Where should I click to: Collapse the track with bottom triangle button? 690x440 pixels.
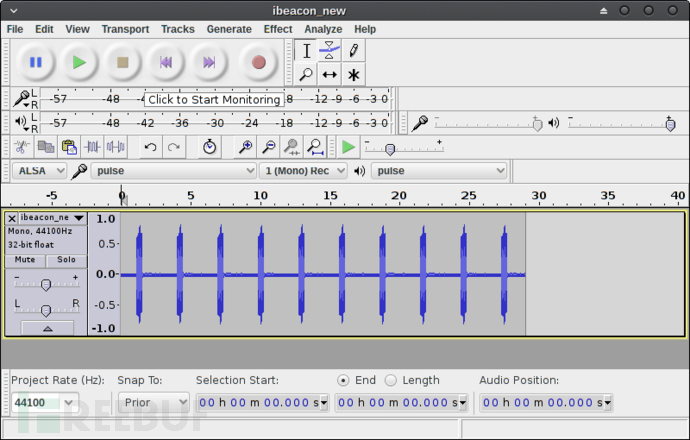48,328
